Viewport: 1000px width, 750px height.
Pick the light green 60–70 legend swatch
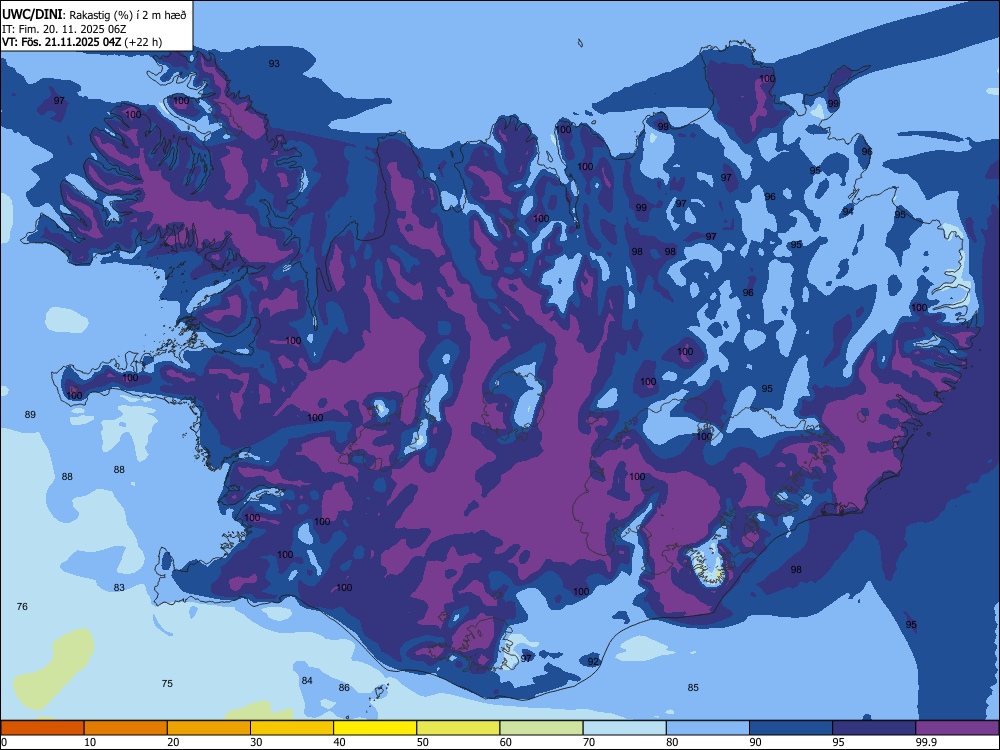coord(541,728)
